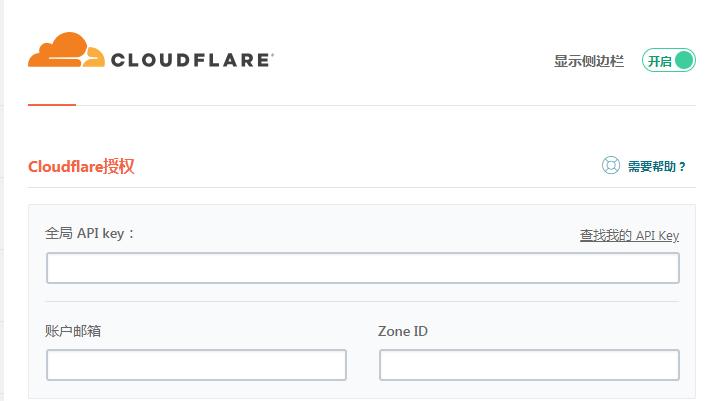716x401 pixels.
Task: Click the 全局 API key label
Action: pos(90,233)
